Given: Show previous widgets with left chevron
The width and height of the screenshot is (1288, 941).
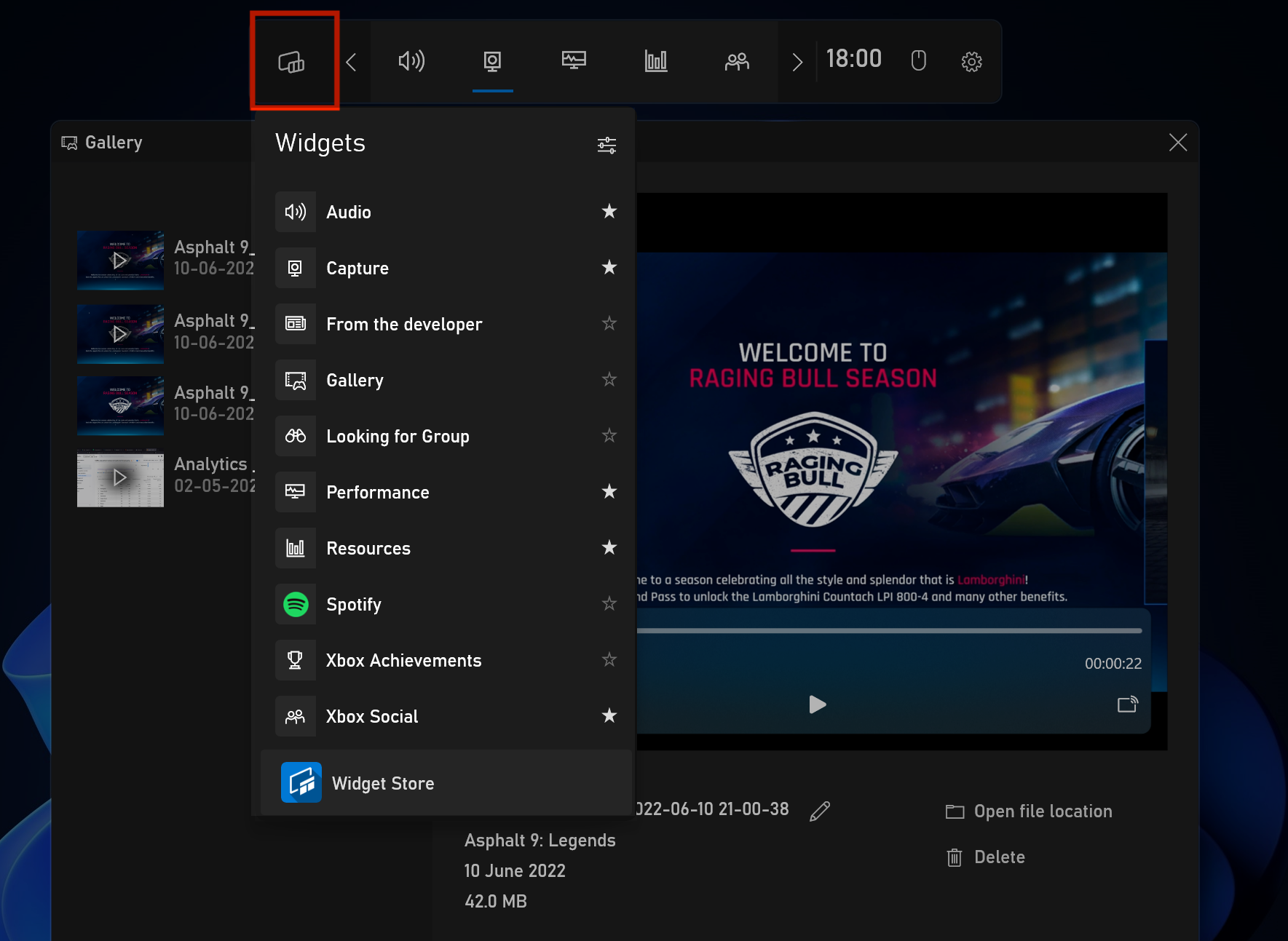Looking at the screenshot, I should pos(352,63).
